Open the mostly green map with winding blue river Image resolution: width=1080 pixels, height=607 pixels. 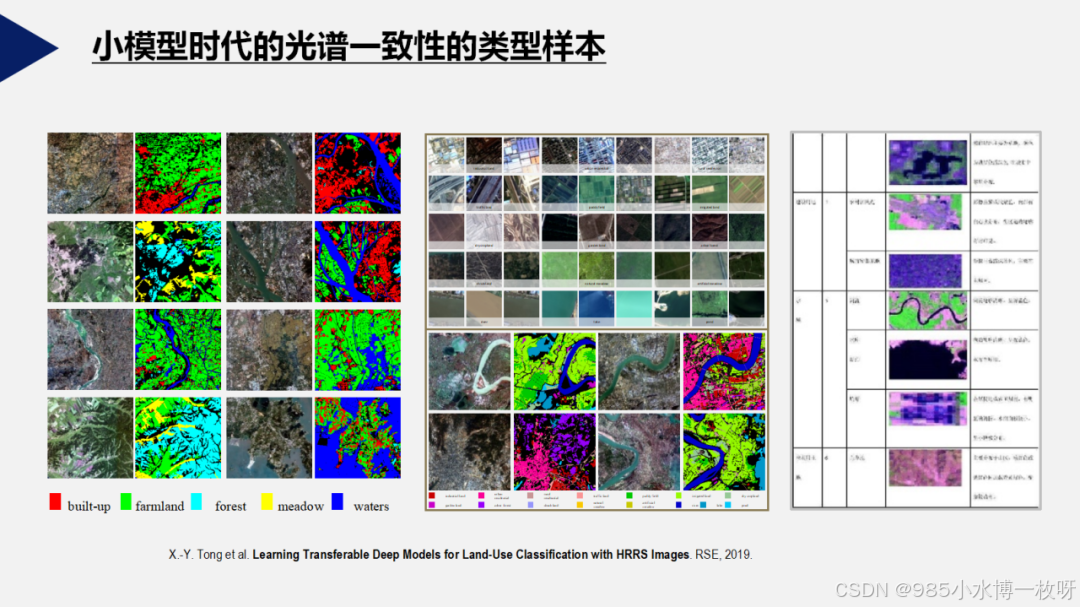coord(178,349)
